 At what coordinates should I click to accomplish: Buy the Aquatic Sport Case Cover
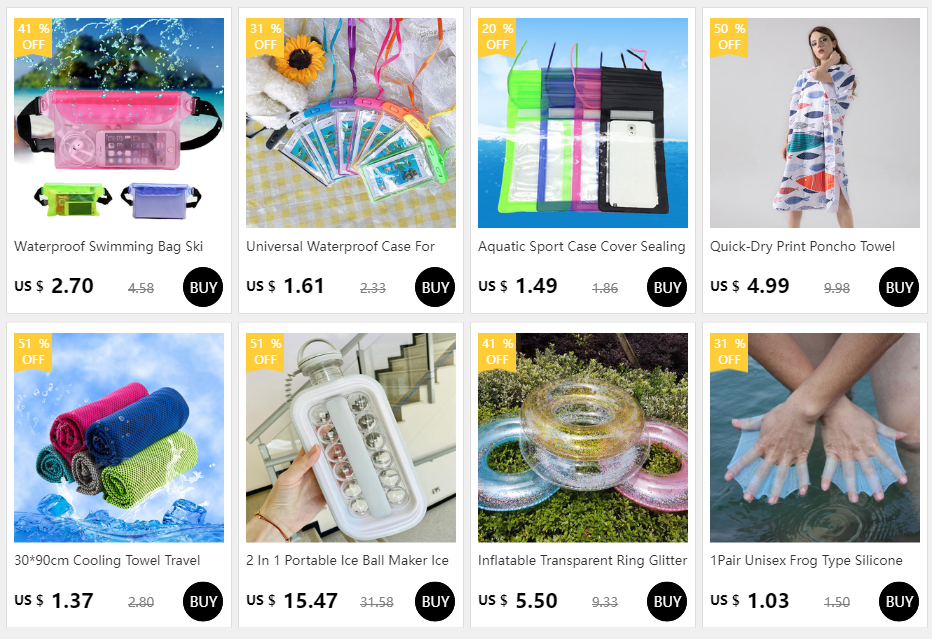pyautogui.click(x=667, y=287)
